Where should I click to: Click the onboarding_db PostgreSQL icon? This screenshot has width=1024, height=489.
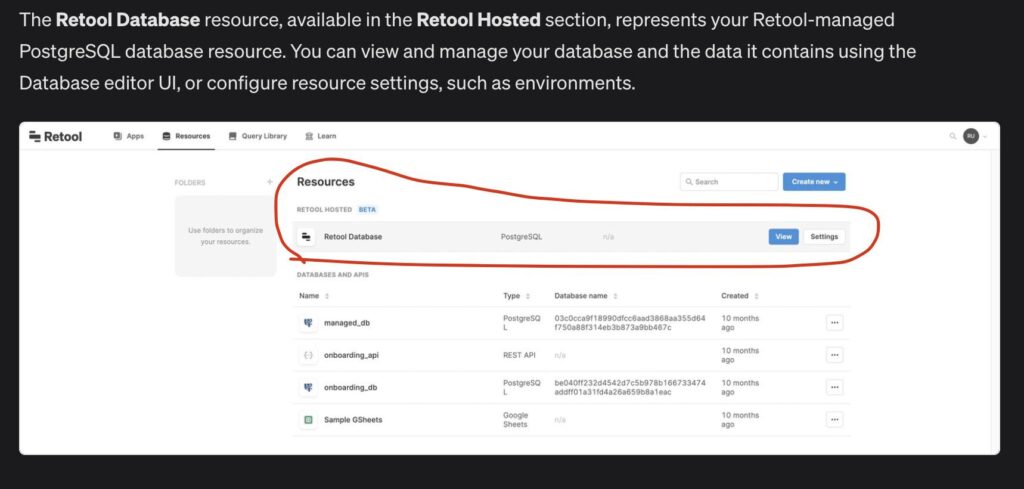click(308, 387)
